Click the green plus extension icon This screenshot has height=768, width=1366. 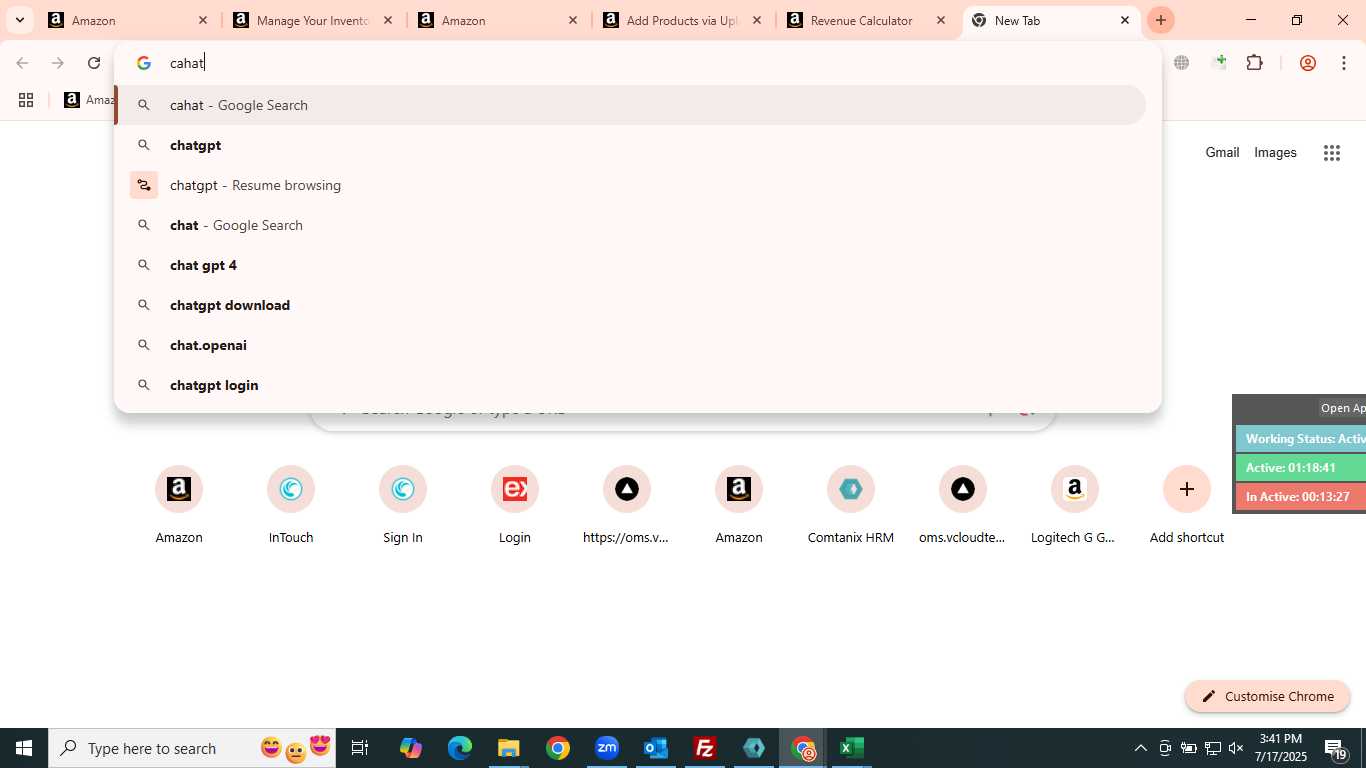1219,63
